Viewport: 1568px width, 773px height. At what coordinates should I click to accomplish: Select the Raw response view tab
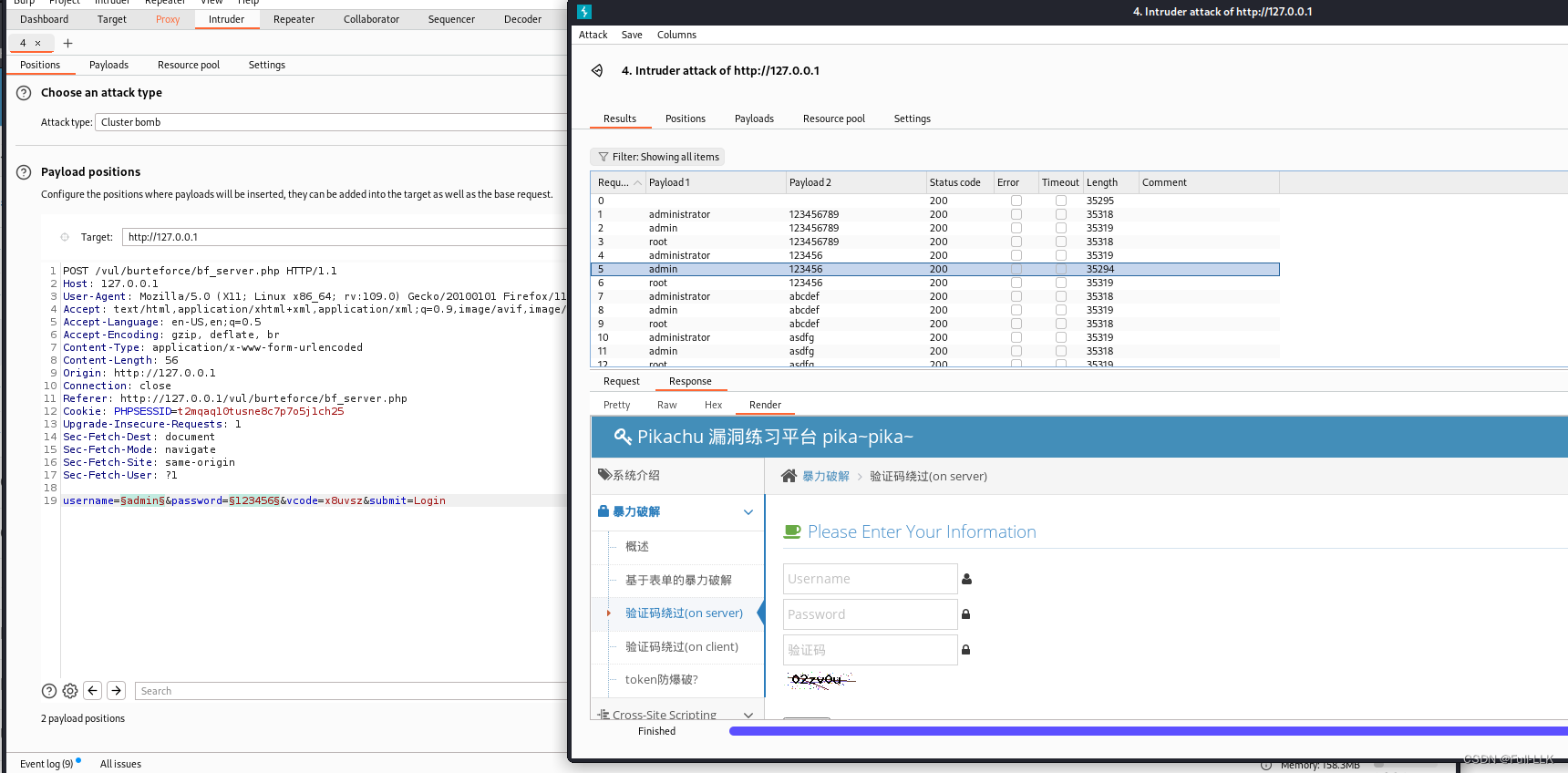(666, 405)
